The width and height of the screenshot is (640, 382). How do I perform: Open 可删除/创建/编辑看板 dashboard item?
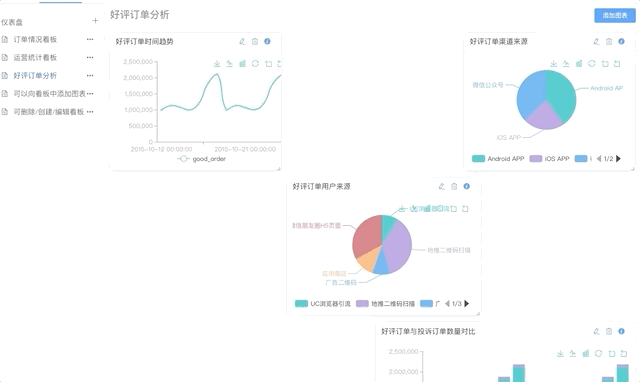click(x=49, y=112)
